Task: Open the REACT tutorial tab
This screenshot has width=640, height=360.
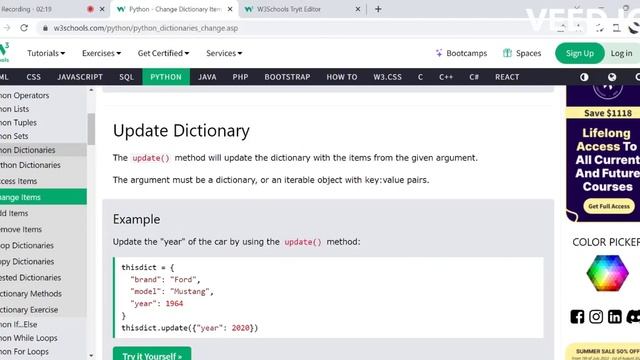Action: click(507, 77)
